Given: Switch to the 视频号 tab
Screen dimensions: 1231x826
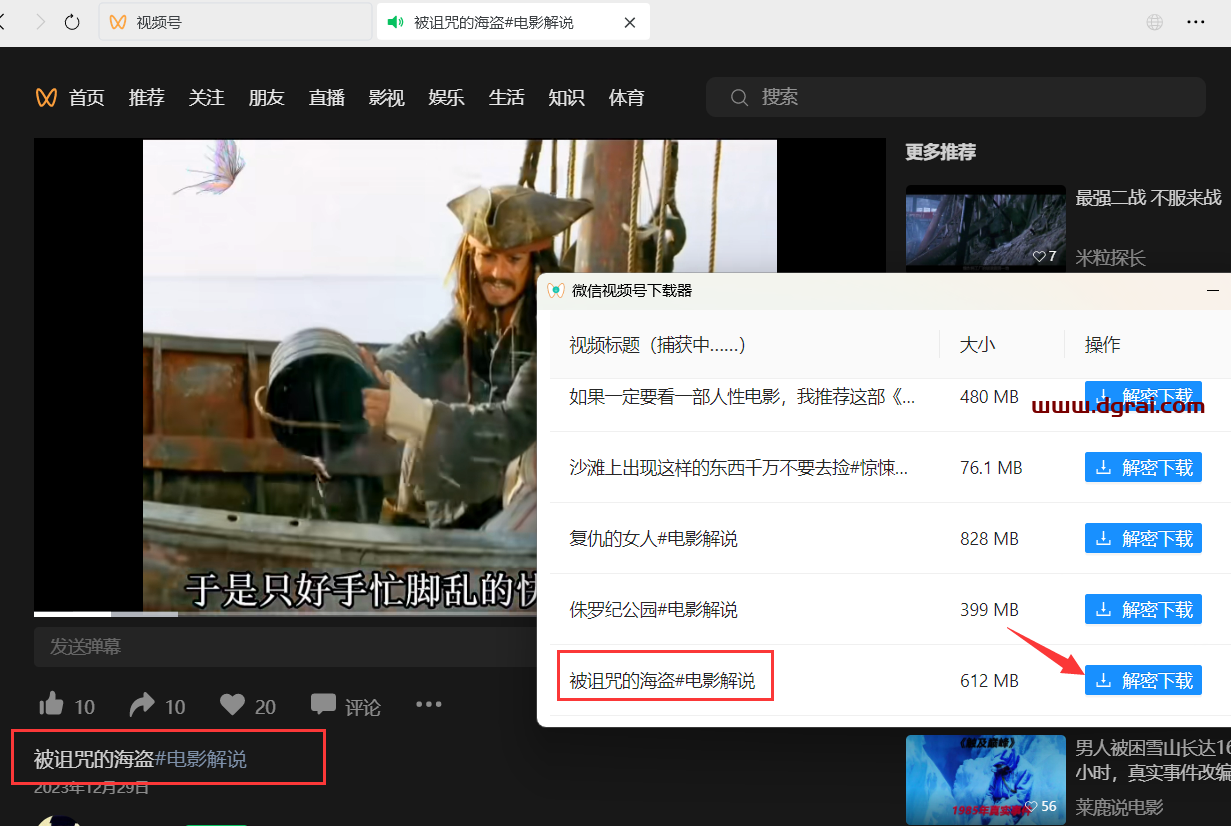Looking at the screenshot, I should tap(235, 22).
